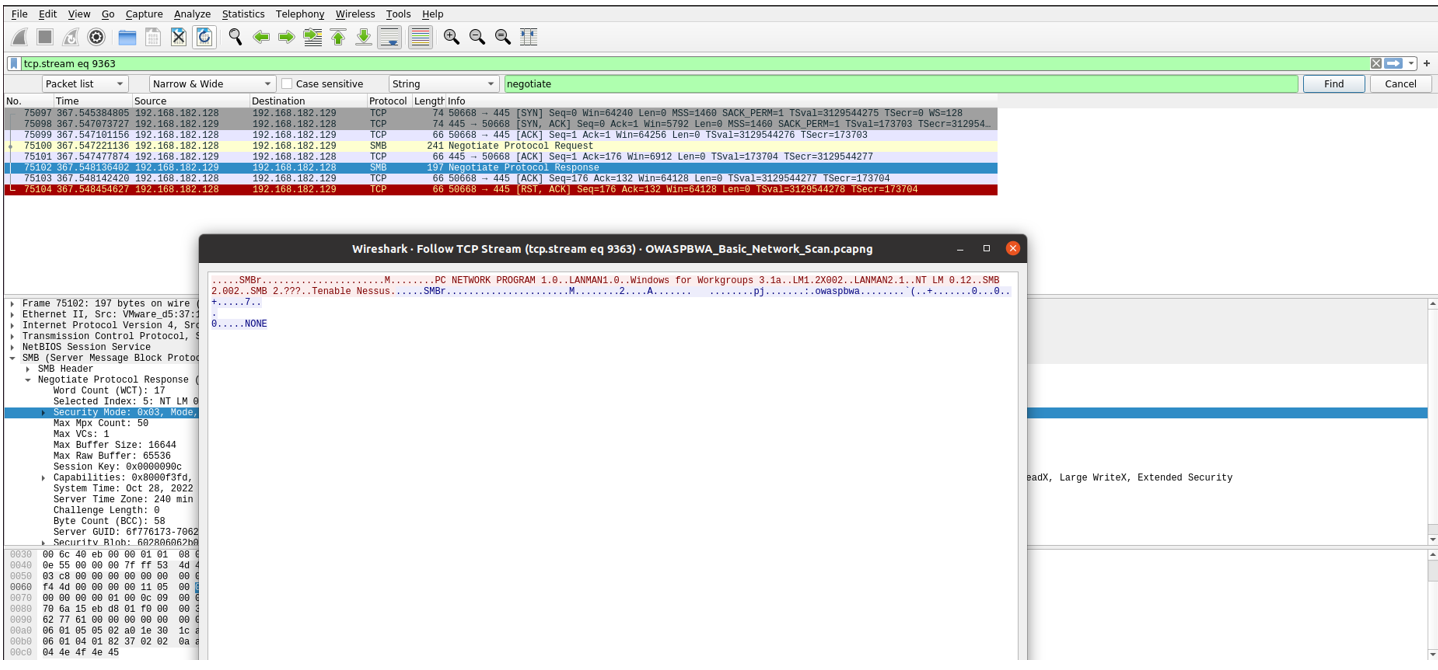
Task: Select the Session Key: 0x0000090c field
Action: 117,467
